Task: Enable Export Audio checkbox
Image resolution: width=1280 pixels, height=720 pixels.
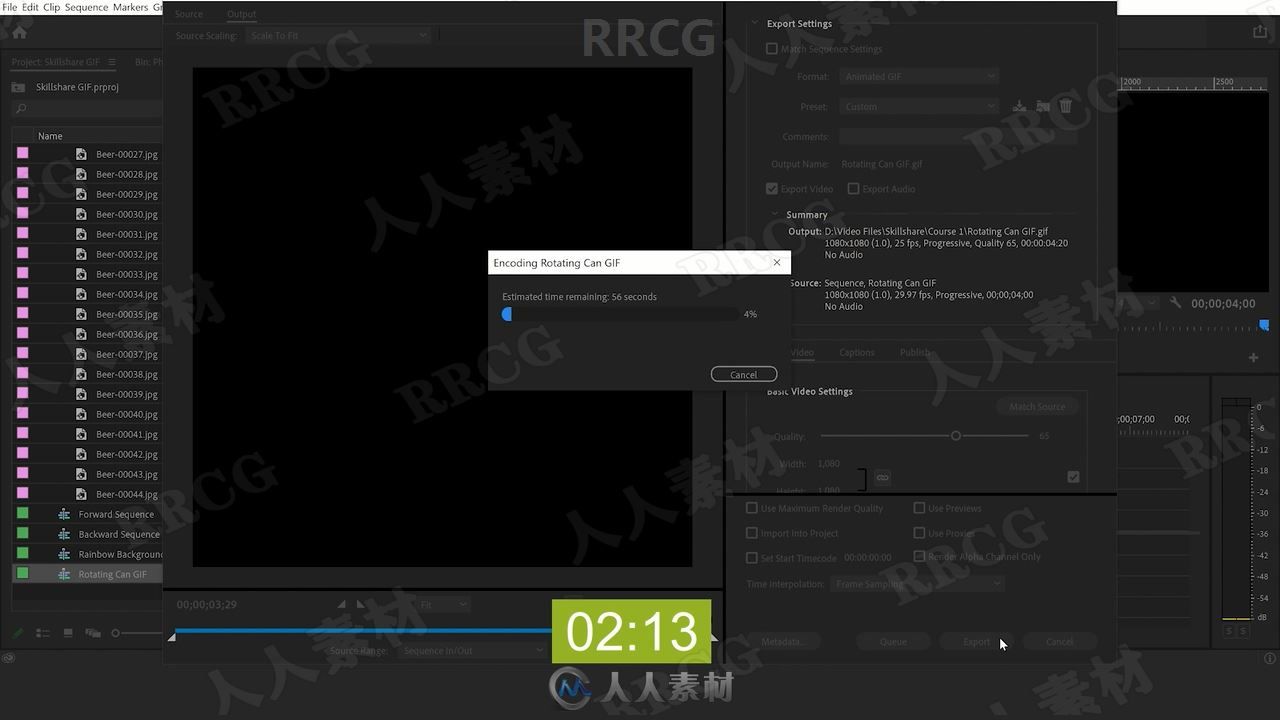Action: [x=853, y=188]
